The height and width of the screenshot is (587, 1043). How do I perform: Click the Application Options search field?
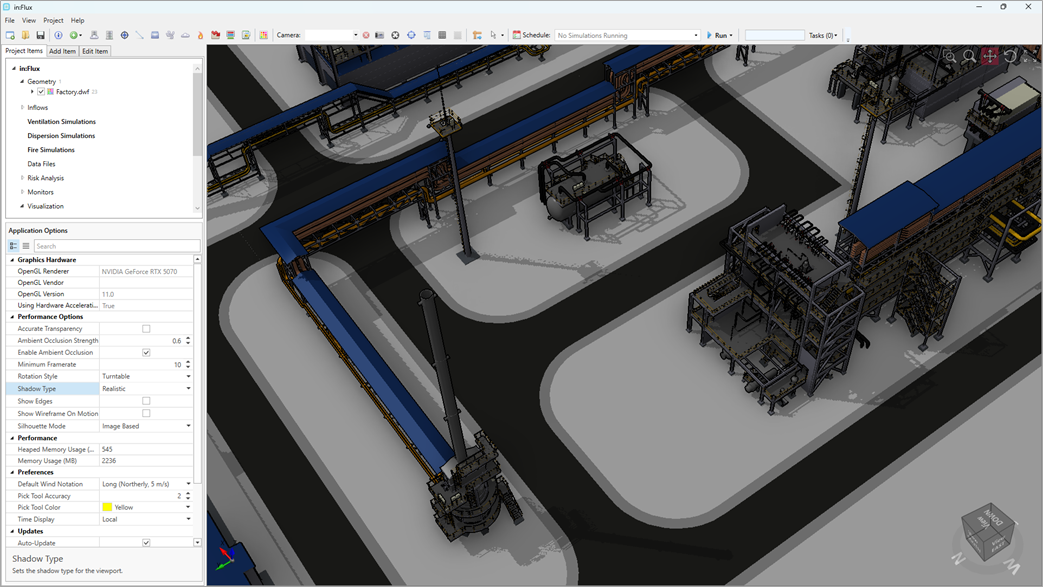[117, 246]
